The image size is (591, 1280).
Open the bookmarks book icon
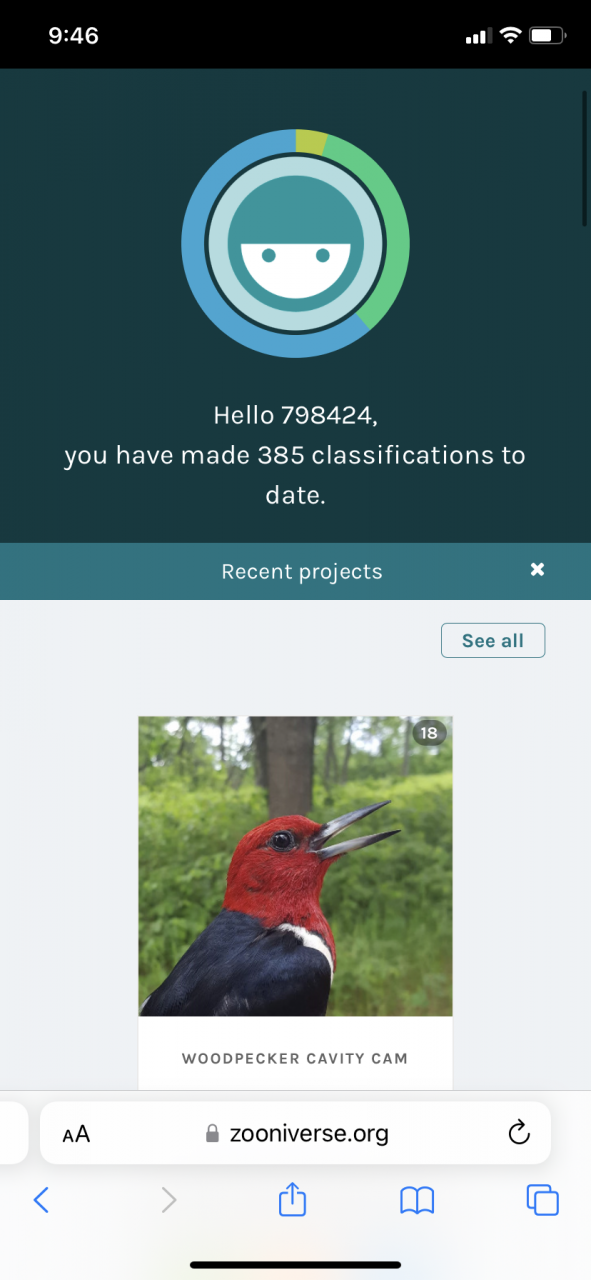(417, 1200)
